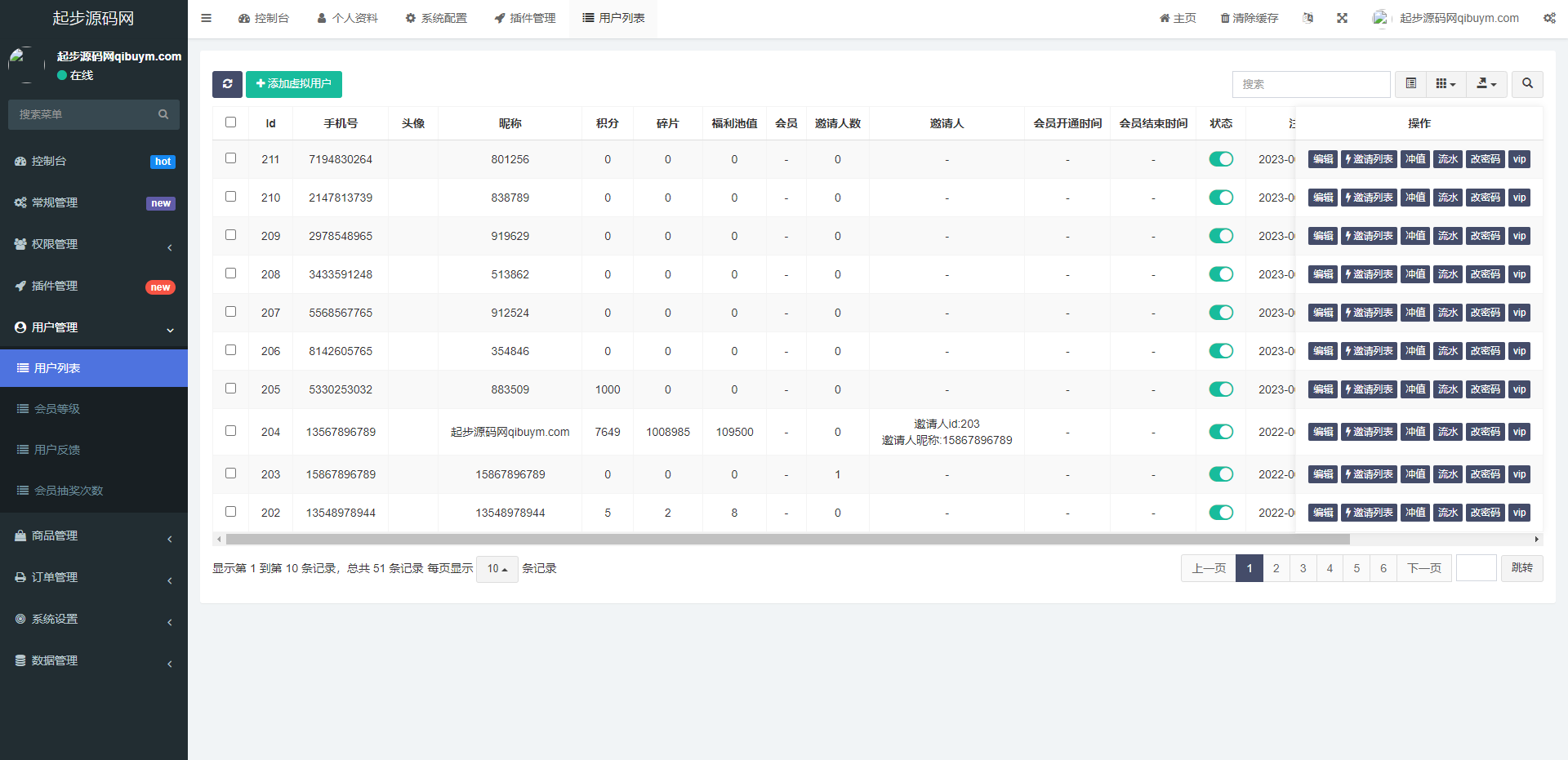Click nickname cell 801256
Viewport: 1568px width, 760px height.
[510, 159]
